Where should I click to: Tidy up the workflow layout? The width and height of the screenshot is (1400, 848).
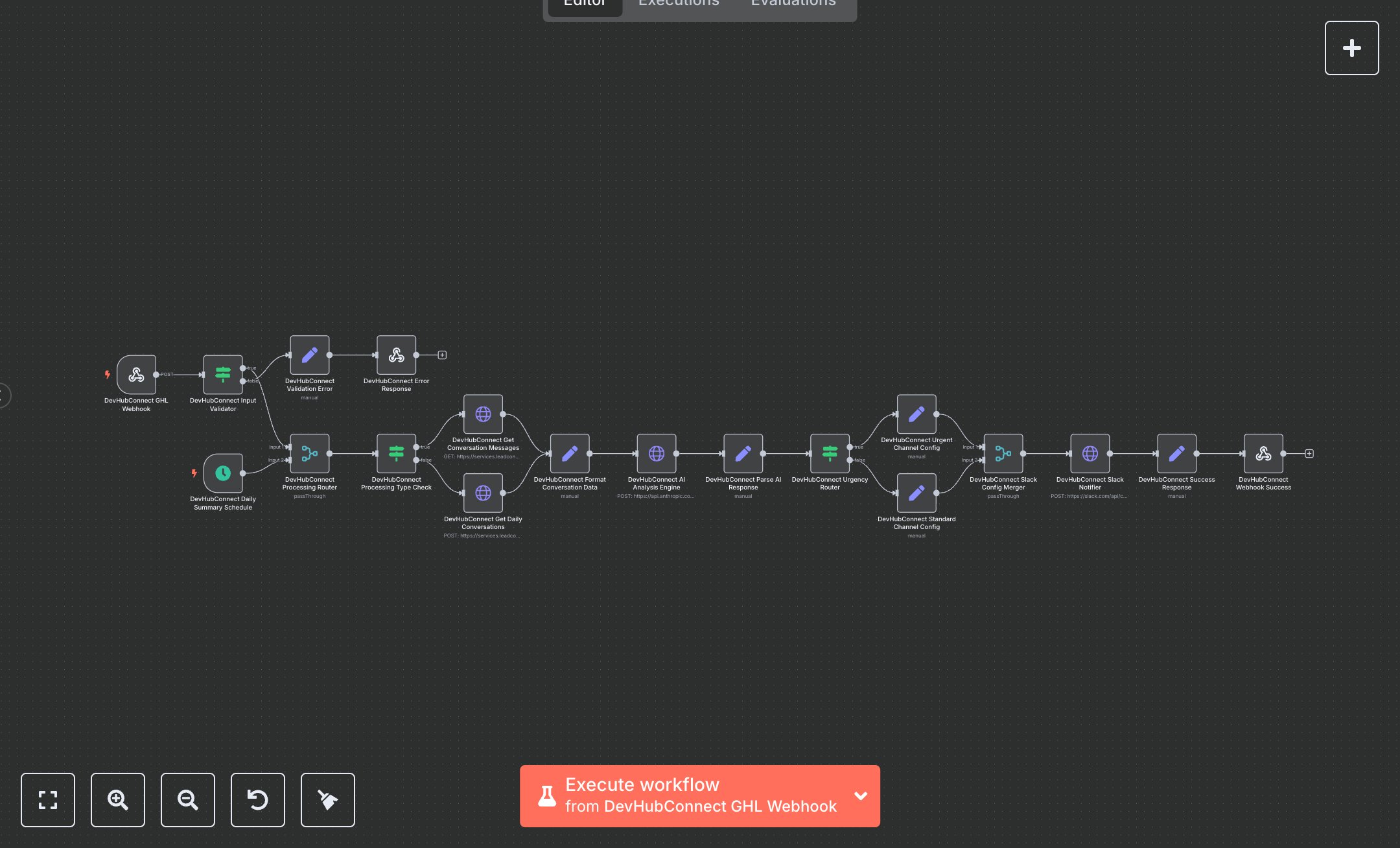pyautogui.click(x=327, y=800)
